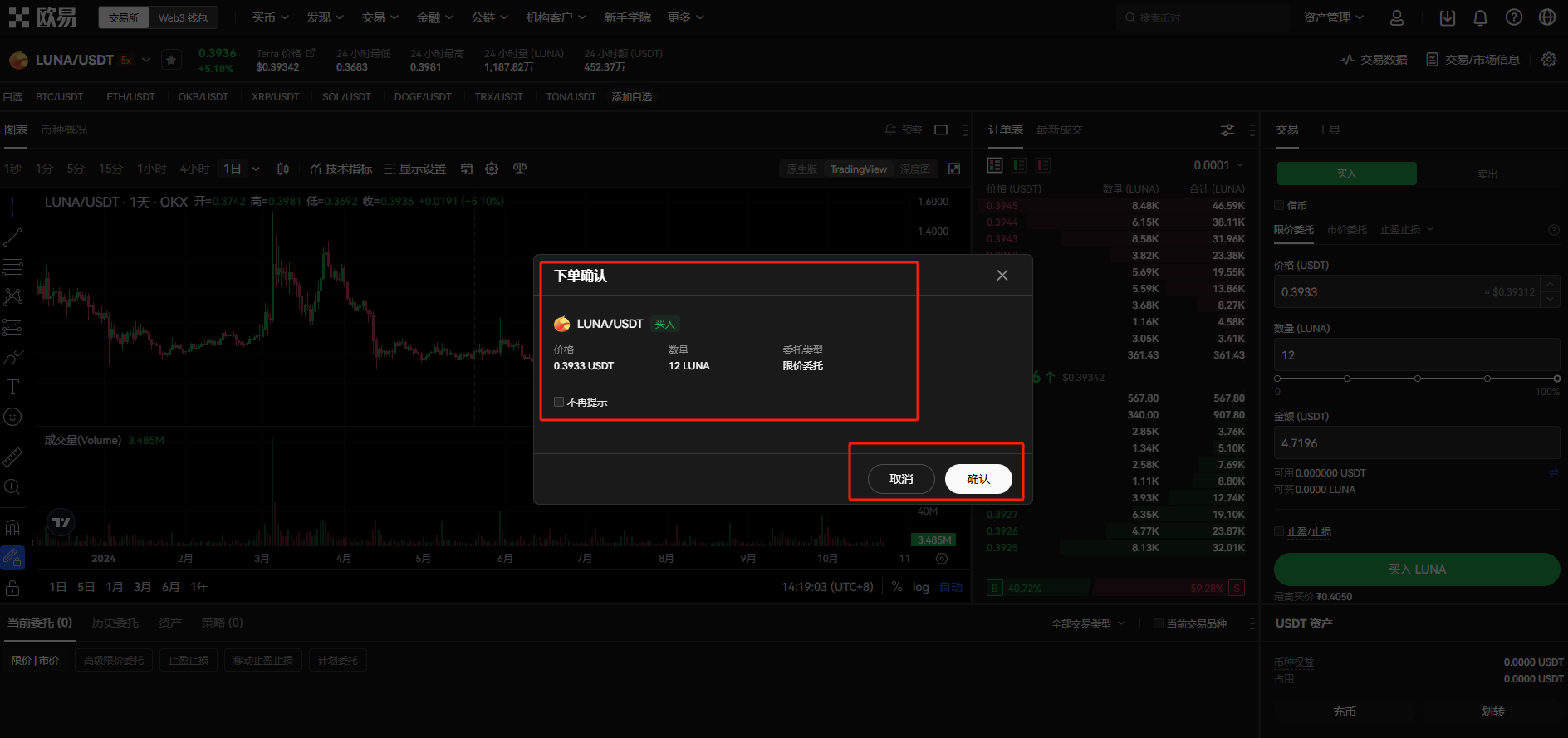Expand the timeframe dropdown next to 1日

256,169
